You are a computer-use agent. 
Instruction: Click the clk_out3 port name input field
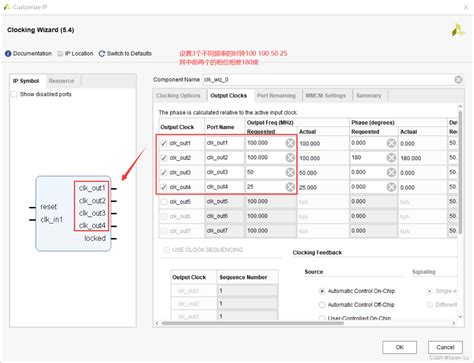(x=224, y=172)
